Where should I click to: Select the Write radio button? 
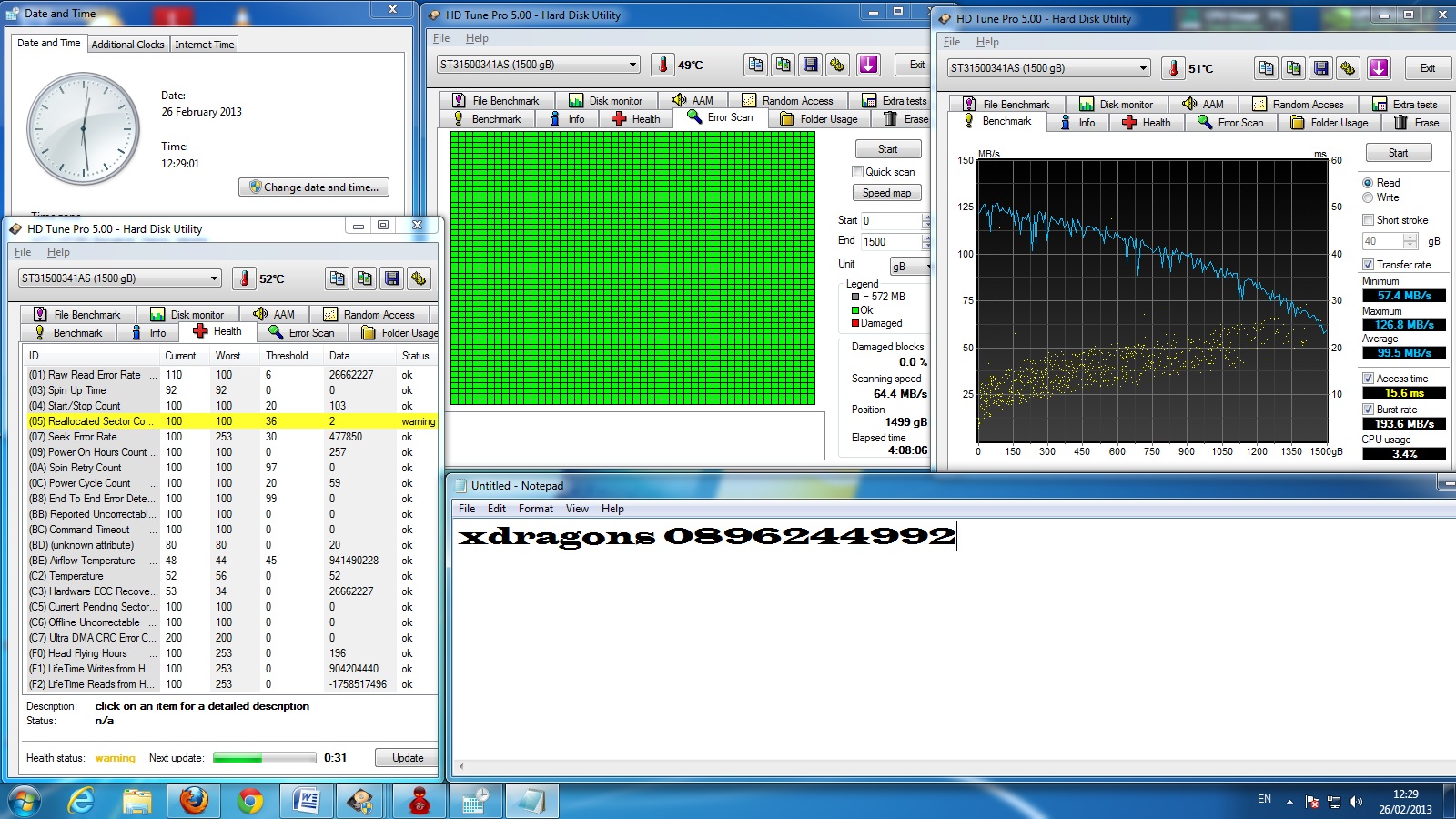tap(1368, 197)
